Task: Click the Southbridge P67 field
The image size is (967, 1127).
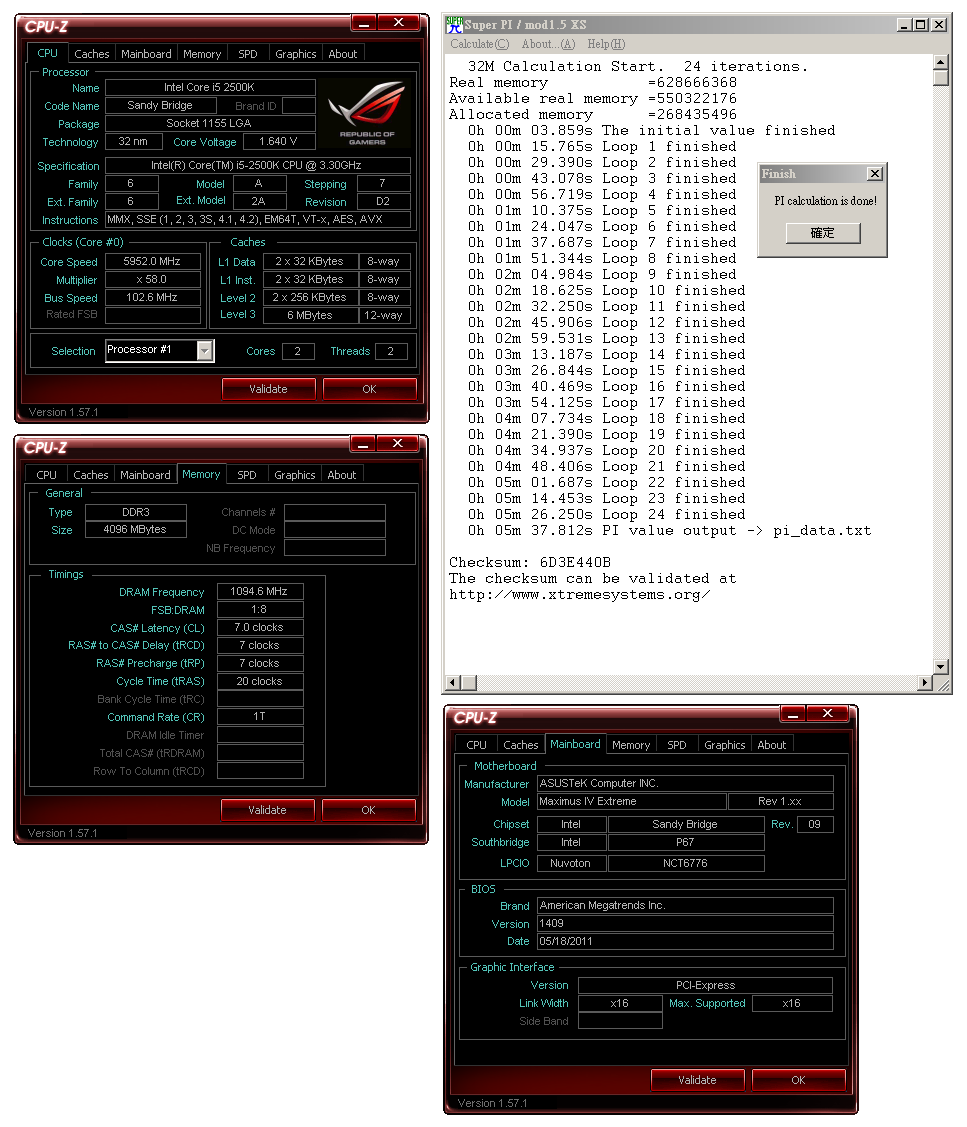Action: coord(686,842)
